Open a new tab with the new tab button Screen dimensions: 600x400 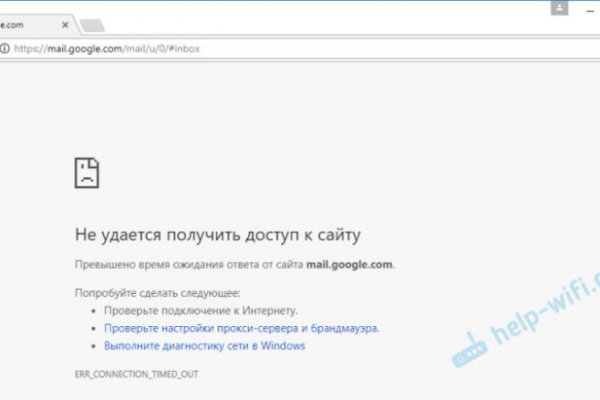pos(91,24)
